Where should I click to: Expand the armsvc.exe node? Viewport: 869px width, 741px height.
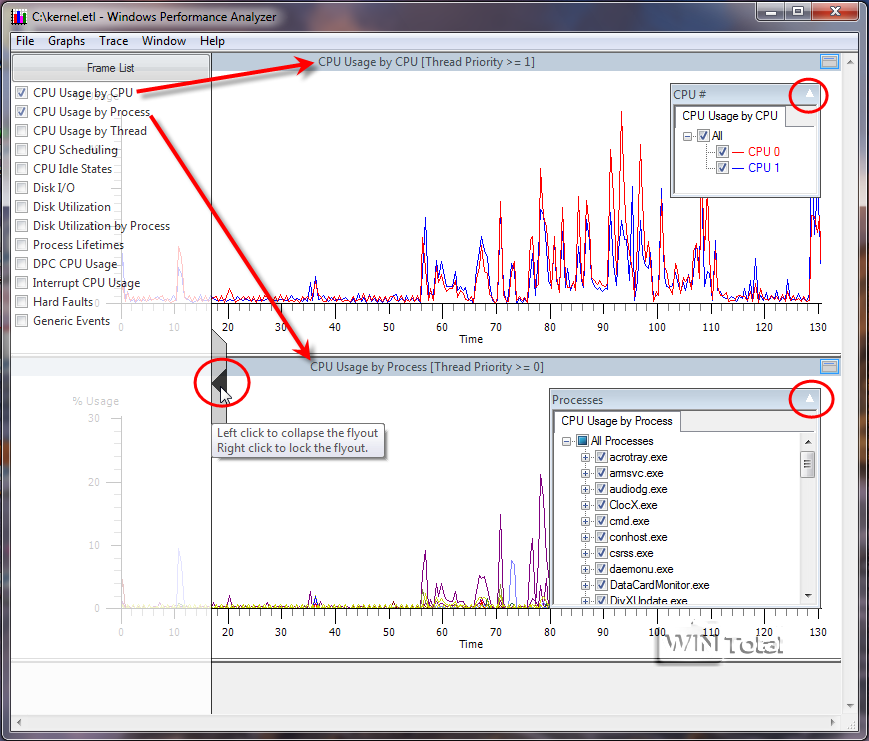585,473
